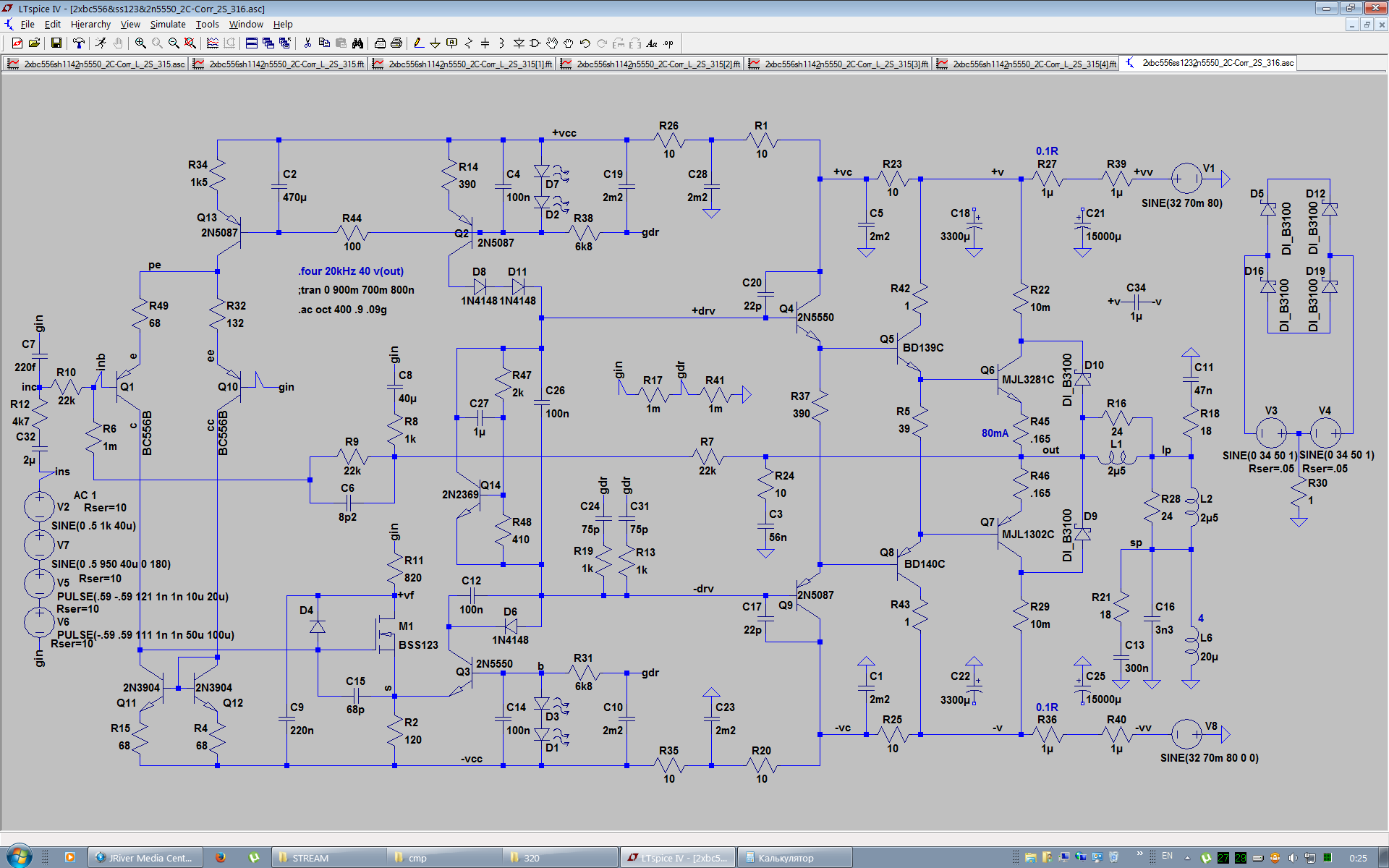This screenshot has width=1389, height=868.
Task: Save the schematic using the floppy icon
Action: point(56,43)
